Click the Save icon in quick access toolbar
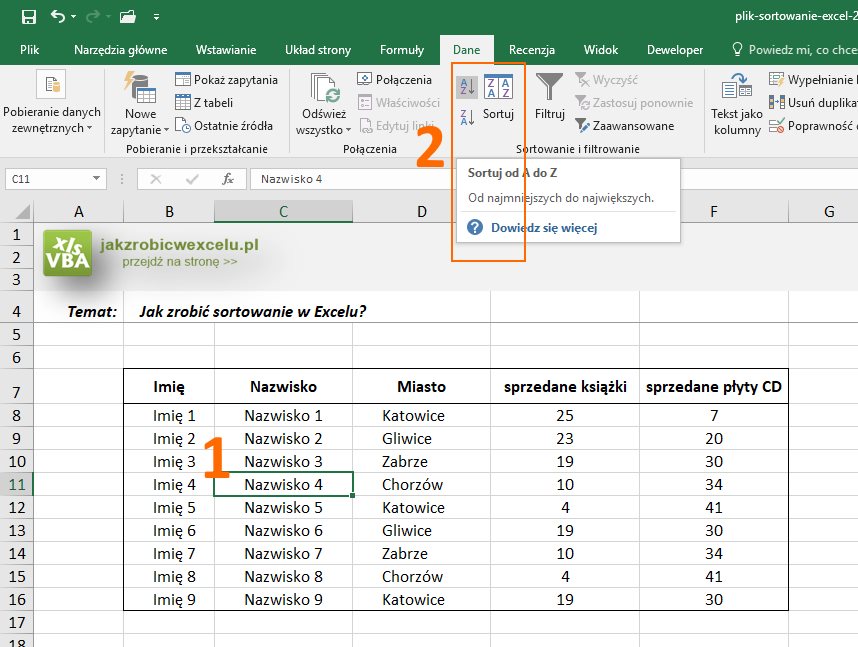Screen dimensions: 858x647 point(28,17)
